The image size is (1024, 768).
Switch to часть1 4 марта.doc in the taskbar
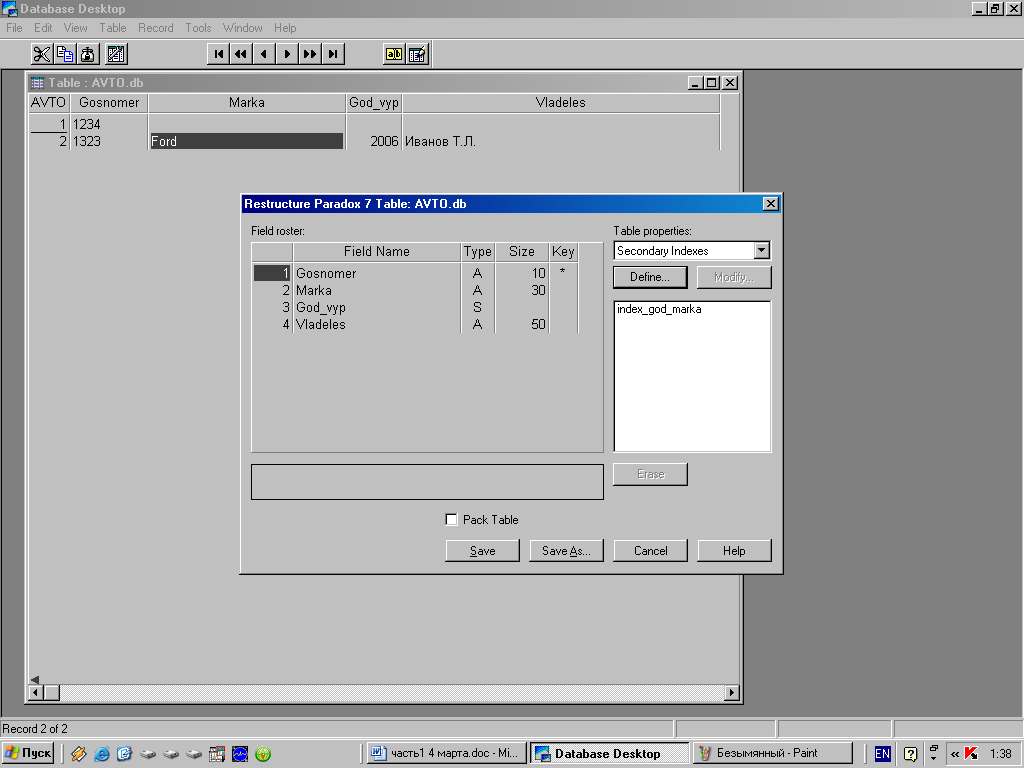[446, 753]
